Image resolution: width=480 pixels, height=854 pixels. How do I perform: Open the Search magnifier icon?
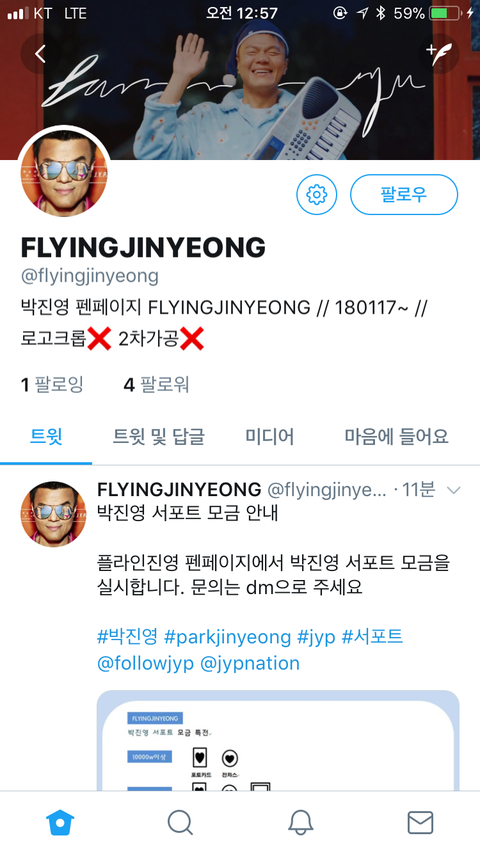click(180, 822)
